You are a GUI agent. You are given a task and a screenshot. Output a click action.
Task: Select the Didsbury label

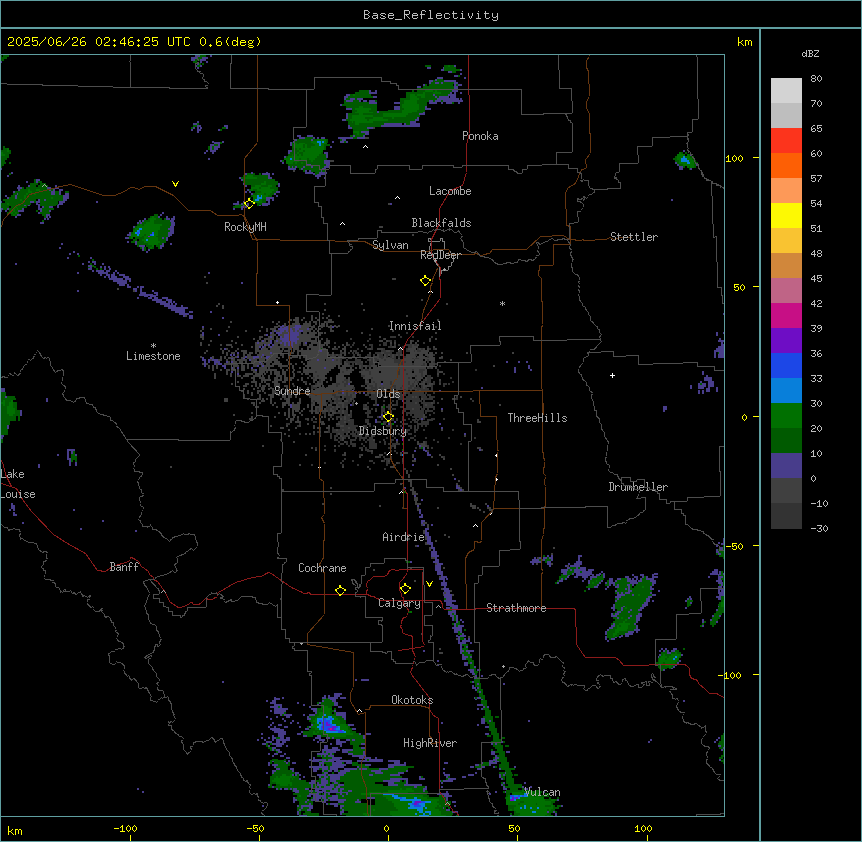click(x=383, y=431)
